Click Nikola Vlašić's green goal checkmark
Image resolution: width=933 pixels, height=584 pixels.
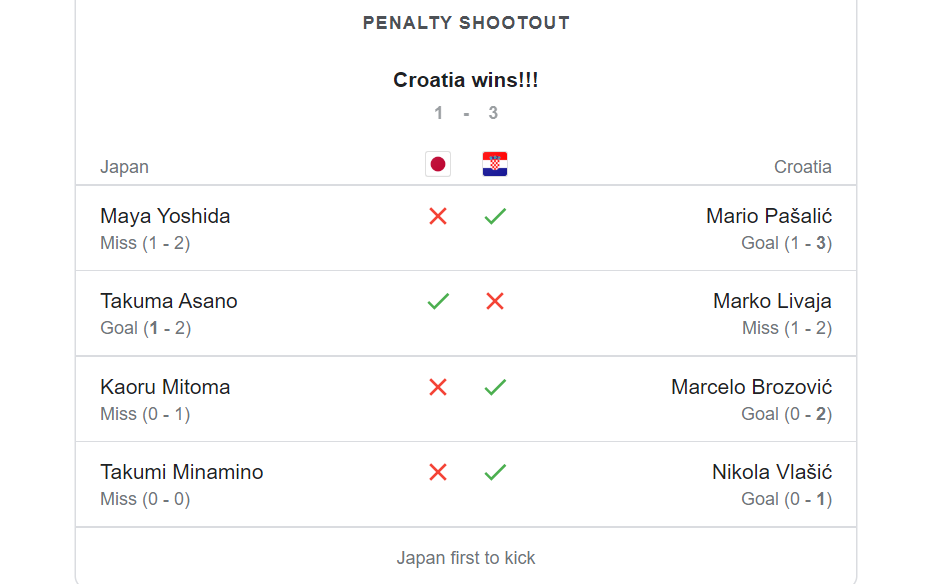(x=495, y=472)
